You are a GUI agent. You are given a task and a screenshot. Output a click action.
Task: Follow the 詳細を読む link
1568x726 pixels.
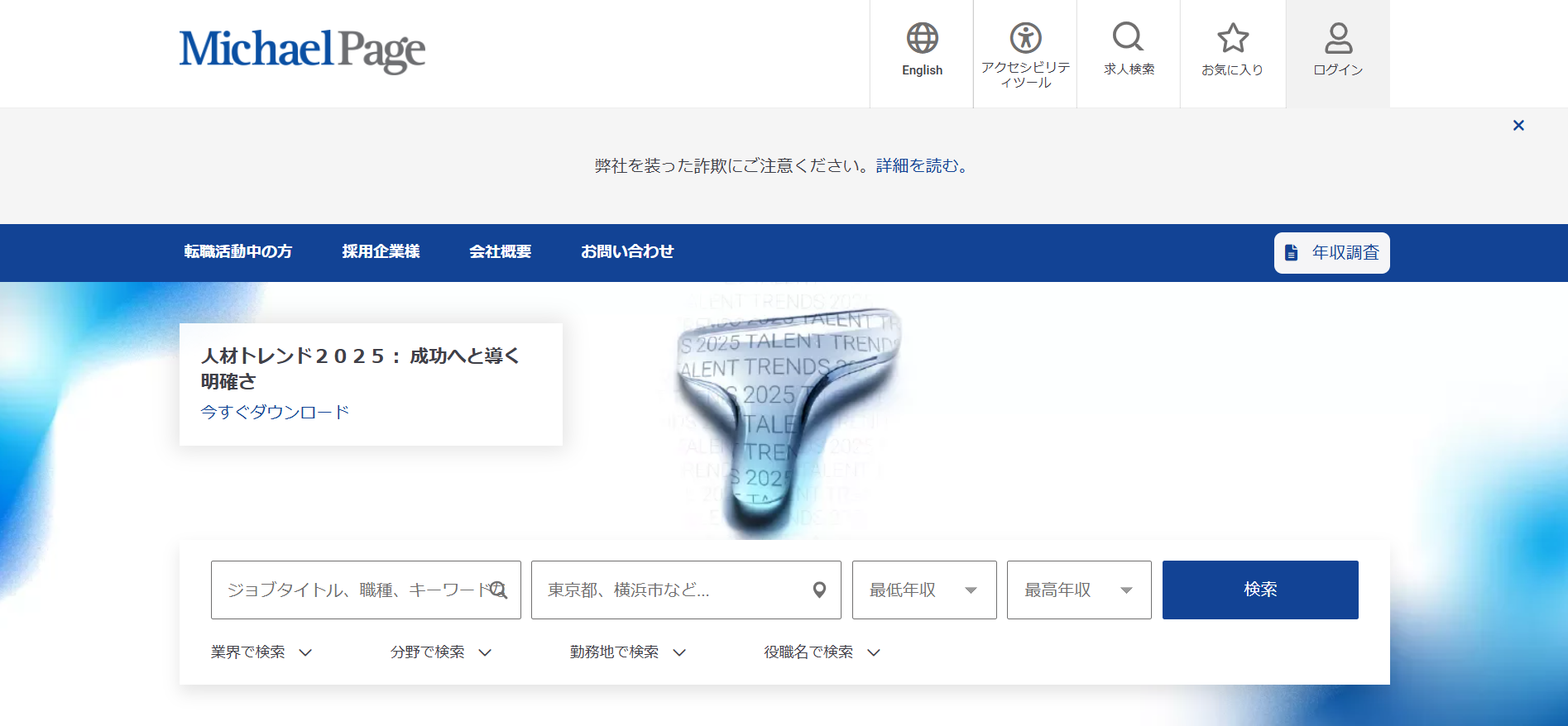[x=921, y=166]
